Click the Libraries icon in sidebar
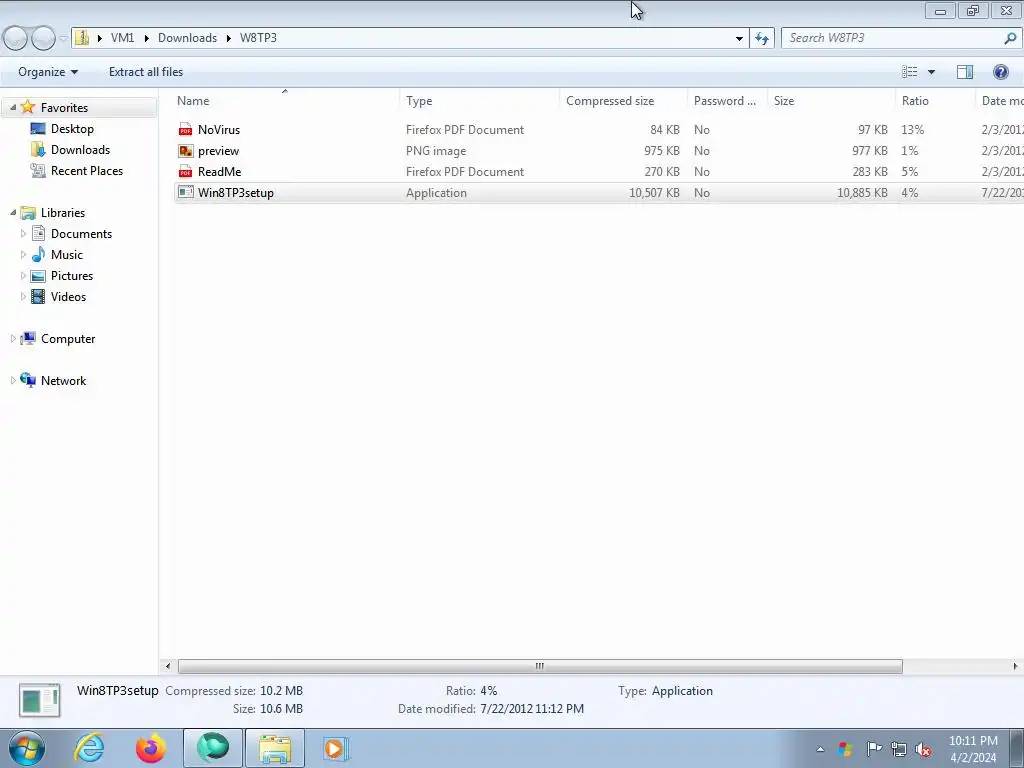 click(27, 213)
